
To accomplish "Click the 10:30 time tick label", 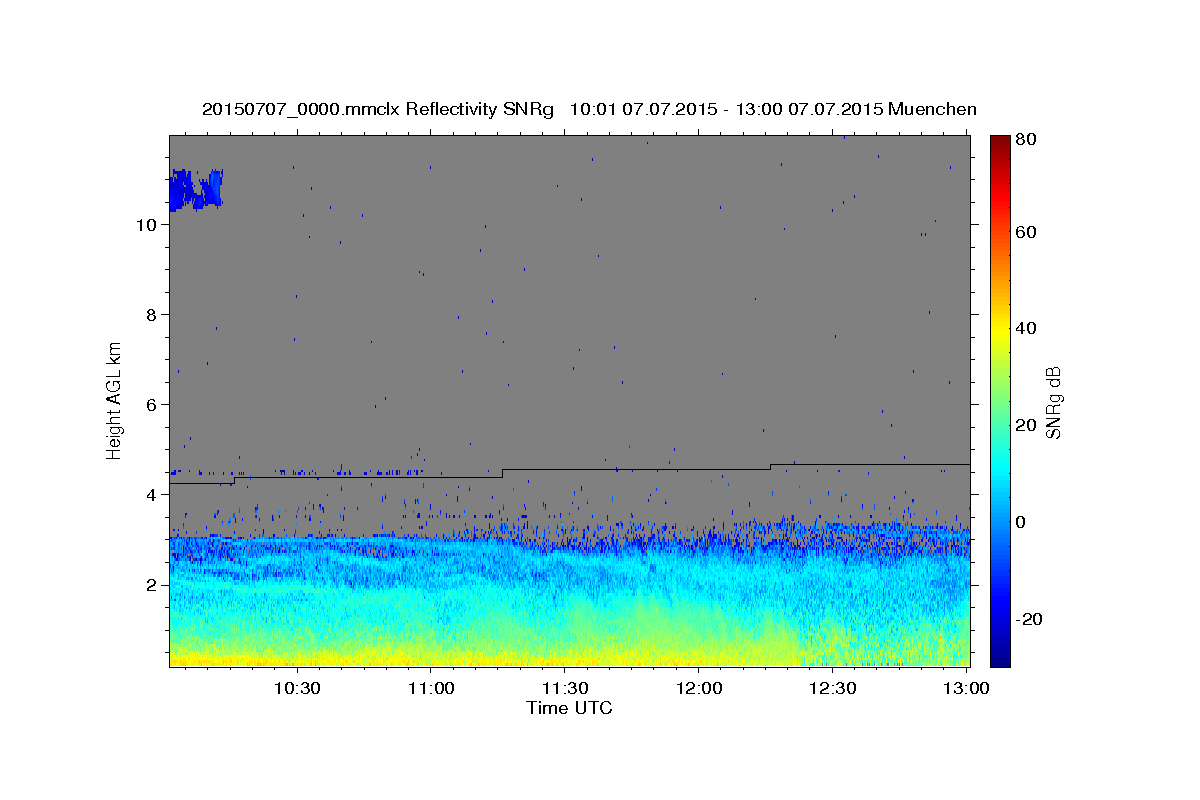I will [297, 689].
